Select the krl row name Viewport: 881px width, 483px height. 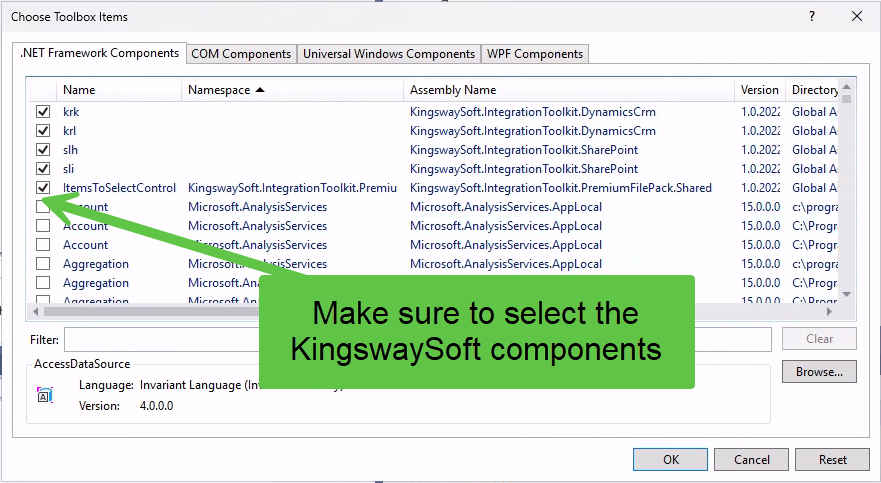coord(70,131)
